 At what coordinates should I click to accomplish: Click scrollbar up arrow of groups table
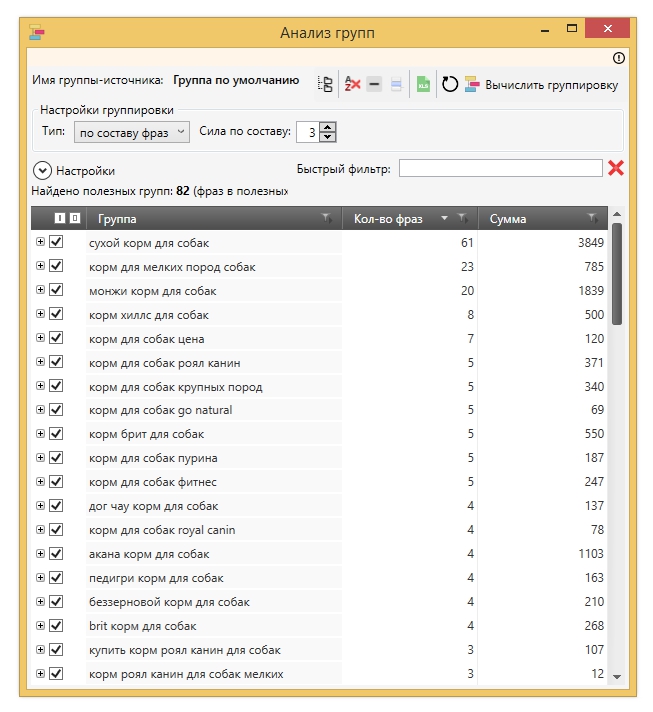[x=617, y=214]
